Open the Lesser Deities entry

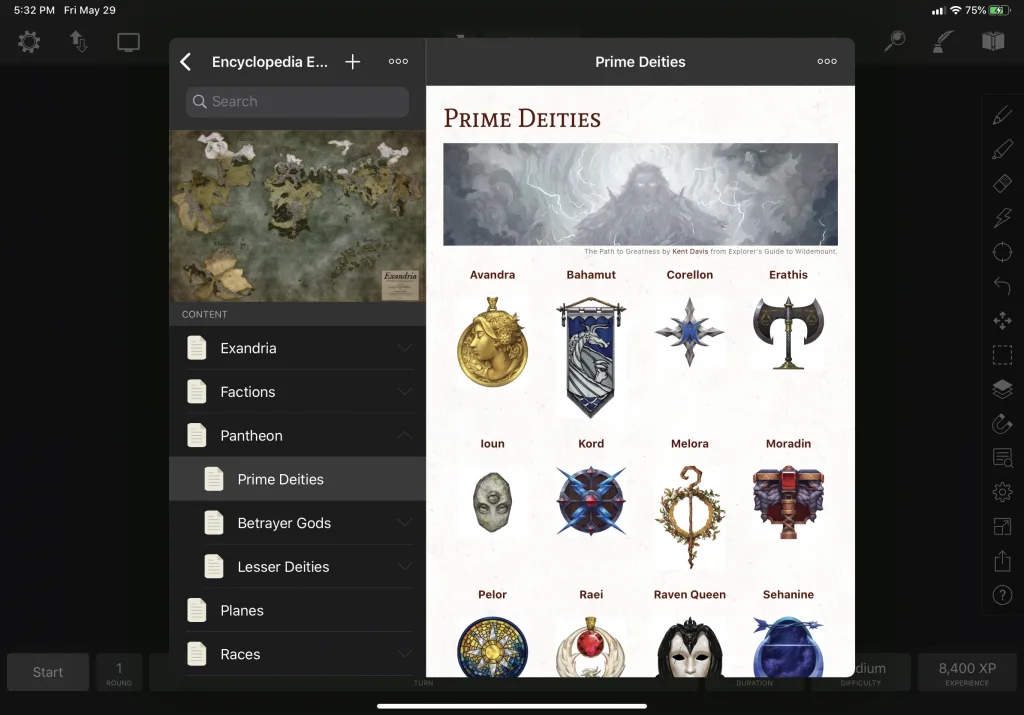coord(297,567)
